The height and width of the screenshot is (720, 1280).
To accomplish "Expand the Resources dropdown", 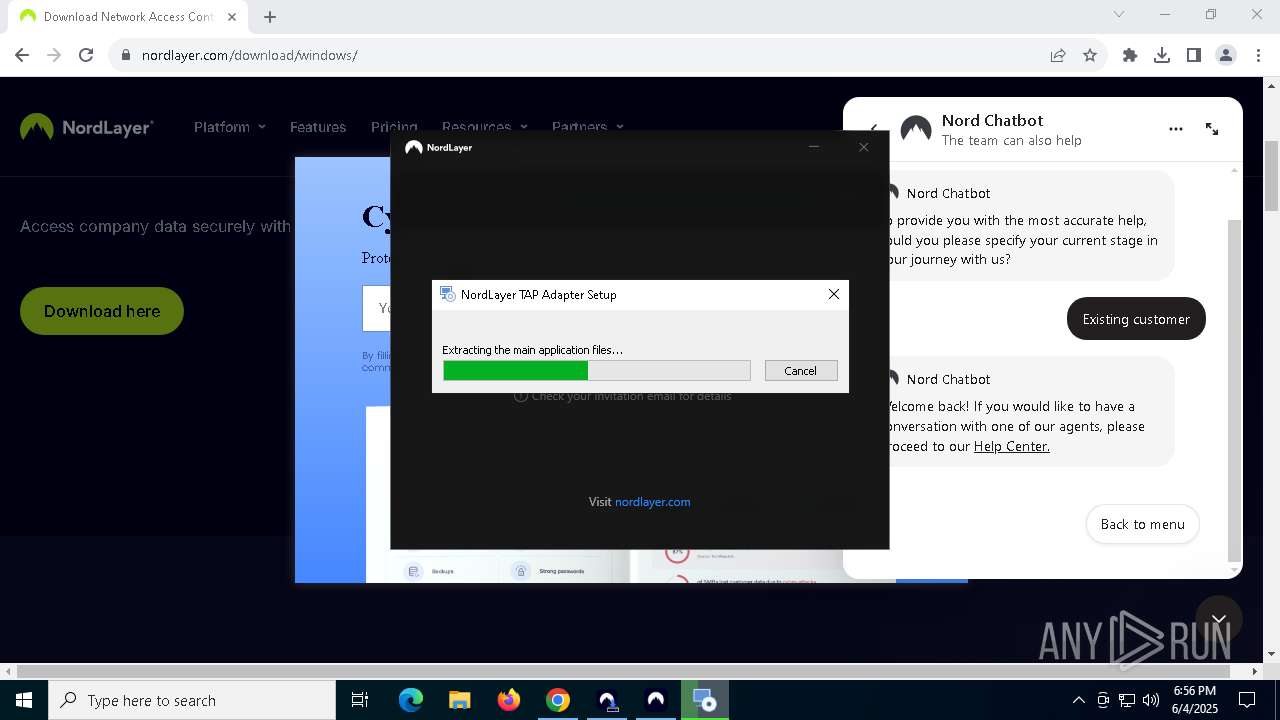I will point(483,127).
